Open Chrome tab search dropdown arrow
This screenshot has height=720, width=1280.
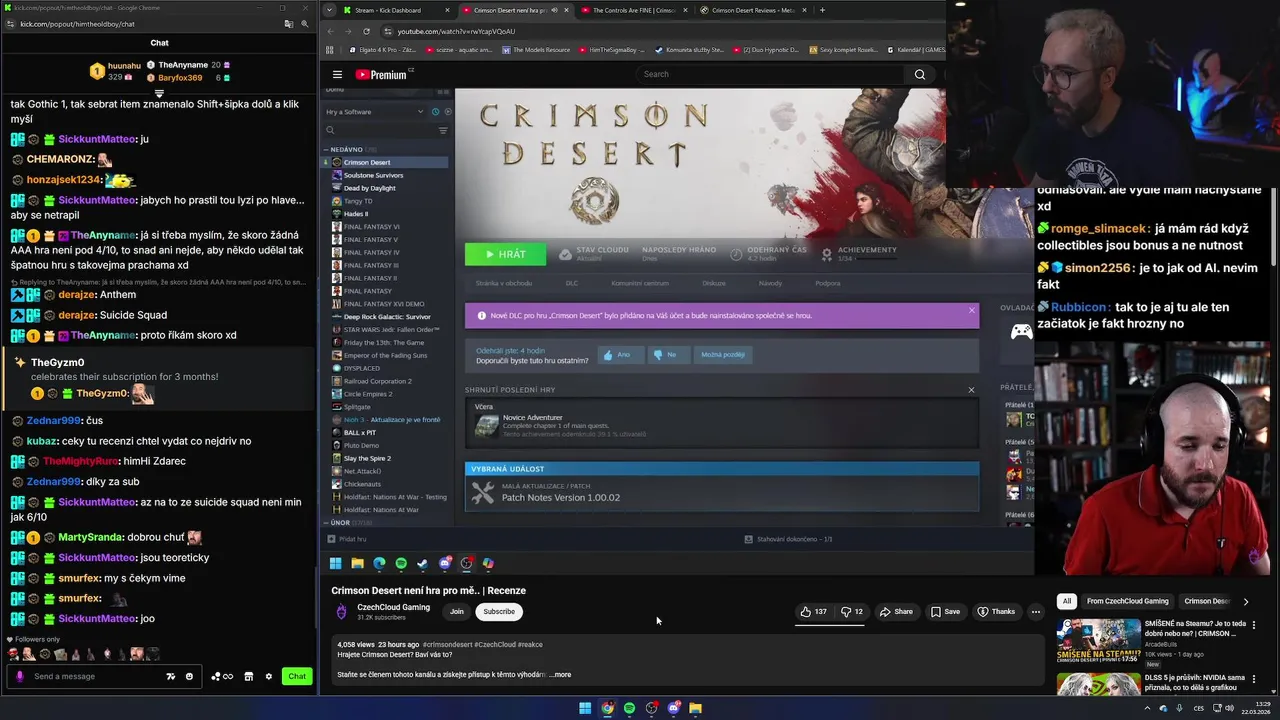(x=329, y=10)
